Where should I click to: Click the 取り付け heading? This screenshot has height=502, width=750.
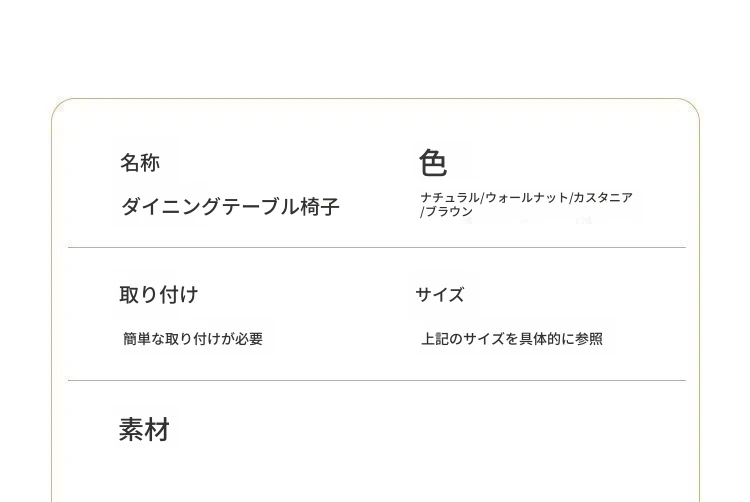coord(159,295)
